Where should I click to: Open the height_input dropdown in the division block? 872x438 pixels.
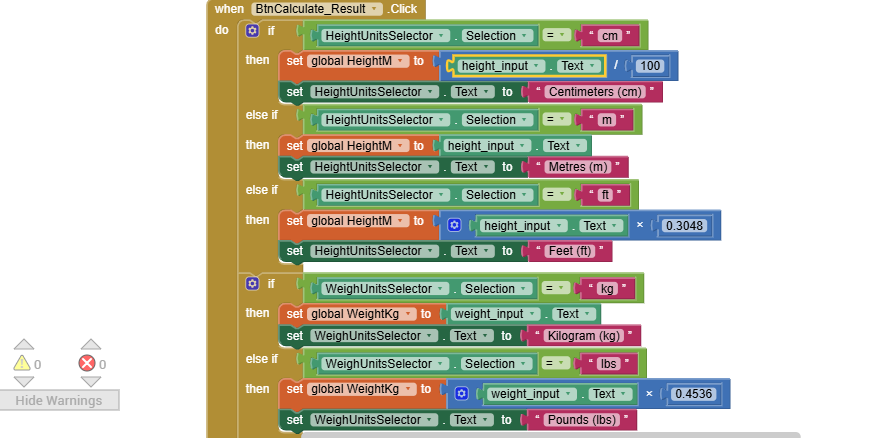[537, 66]
